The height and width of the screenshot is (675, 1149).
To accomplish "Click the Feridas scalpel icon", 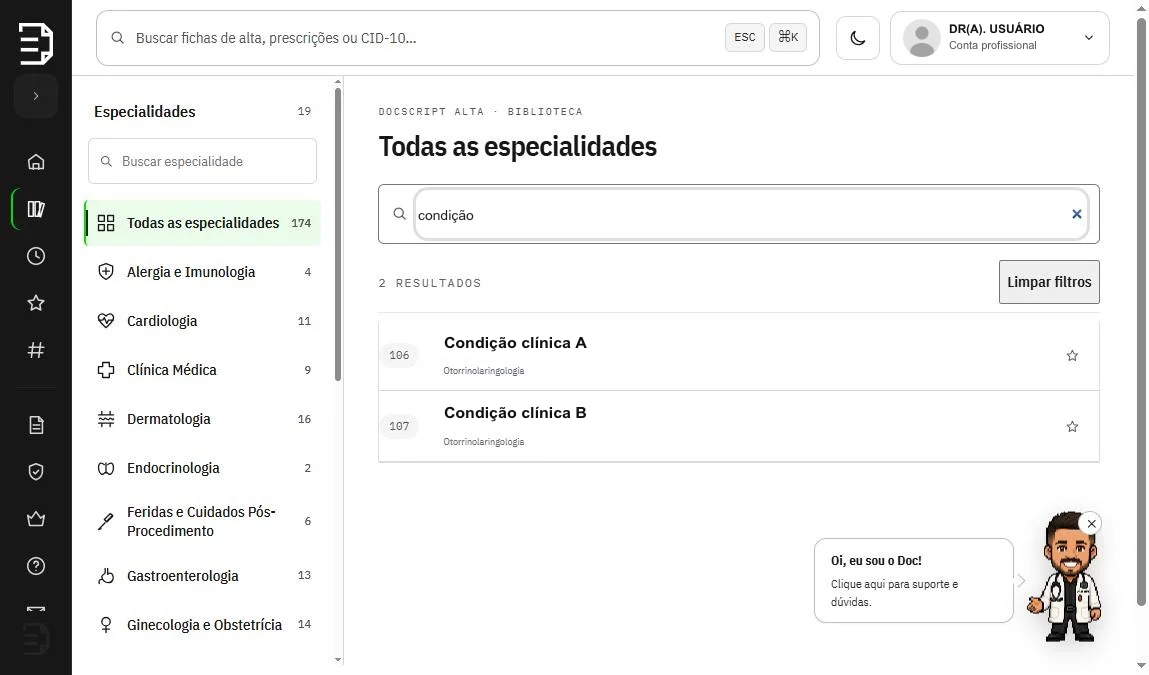I will pos(106,521).
